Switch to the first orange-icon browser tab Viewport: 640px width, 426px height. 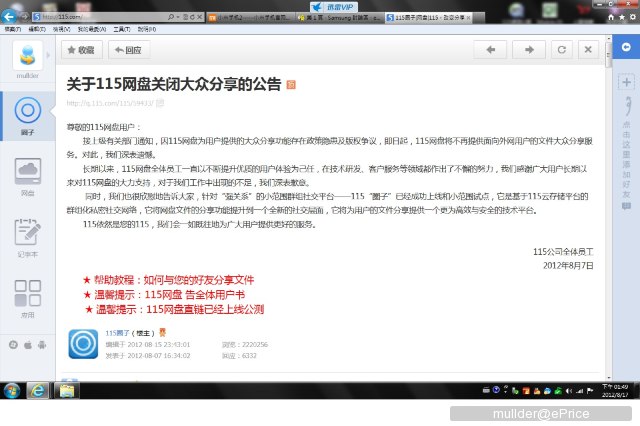(249, 18)
